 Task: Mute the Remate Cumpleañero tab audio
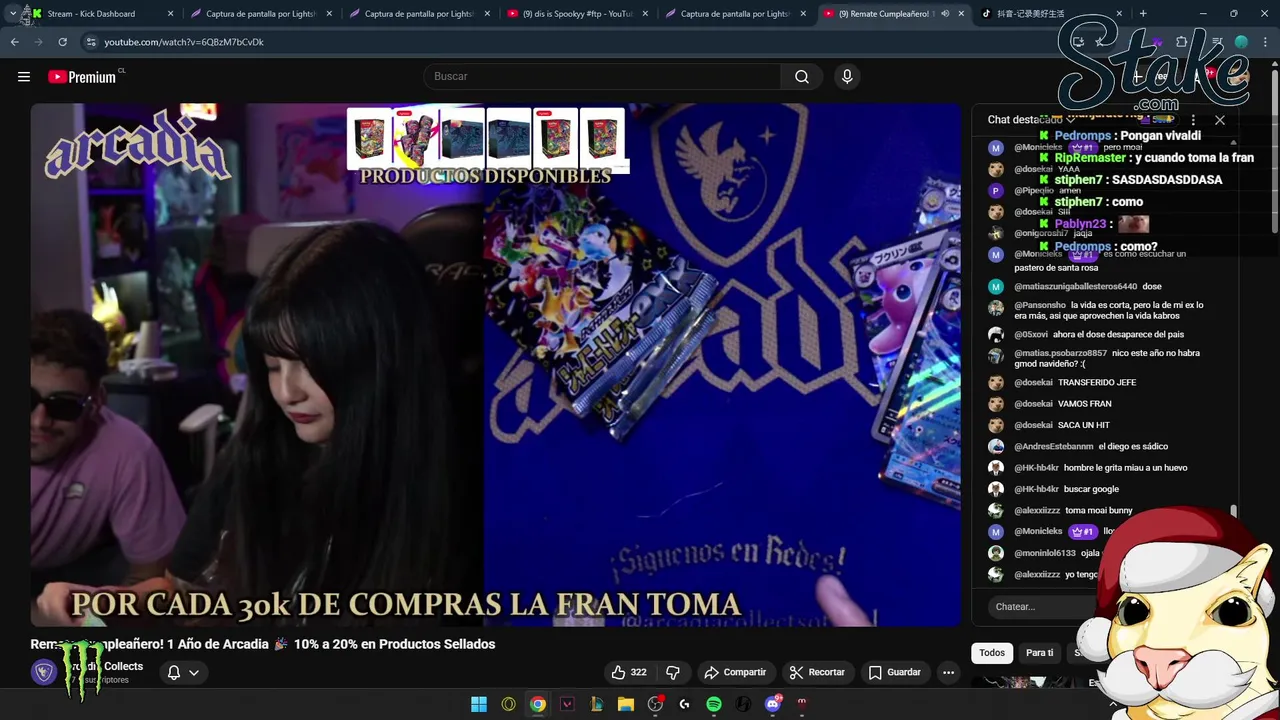click(x=945, y=14)
